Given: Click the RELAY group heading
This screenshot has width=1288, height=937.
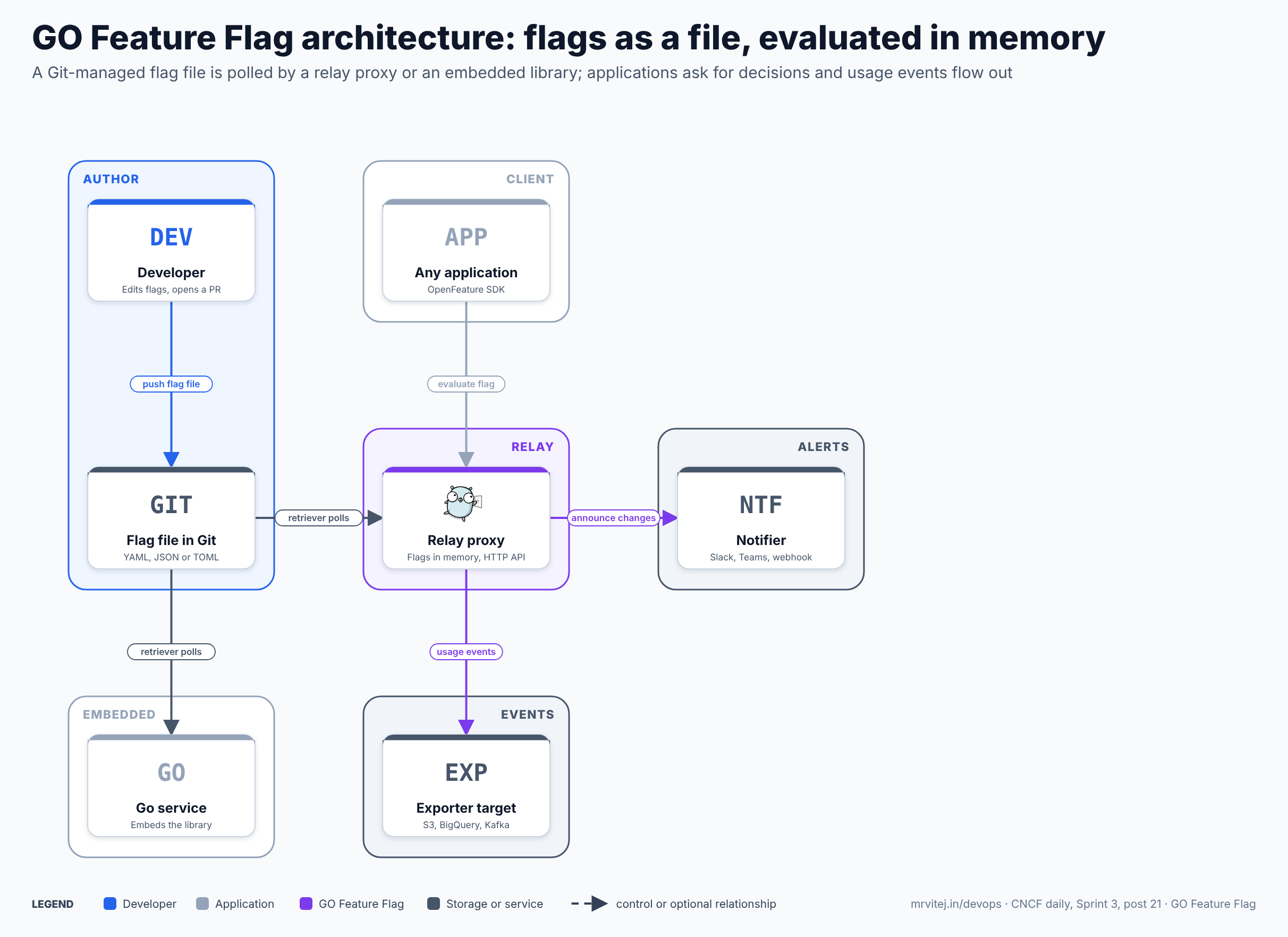Looking at the screenshot, I should click(x=532, y=447).
